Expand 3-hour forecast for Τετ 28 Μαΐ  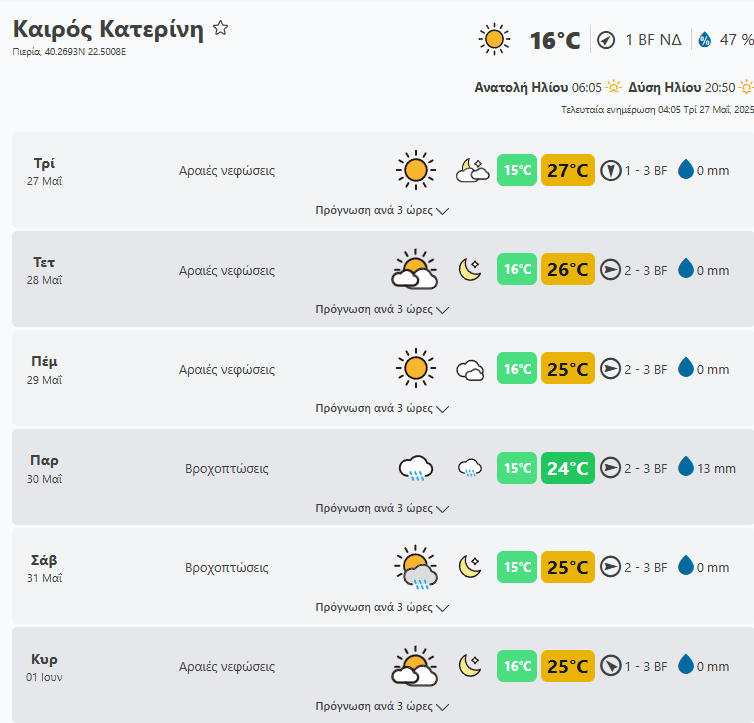point(382,310)
